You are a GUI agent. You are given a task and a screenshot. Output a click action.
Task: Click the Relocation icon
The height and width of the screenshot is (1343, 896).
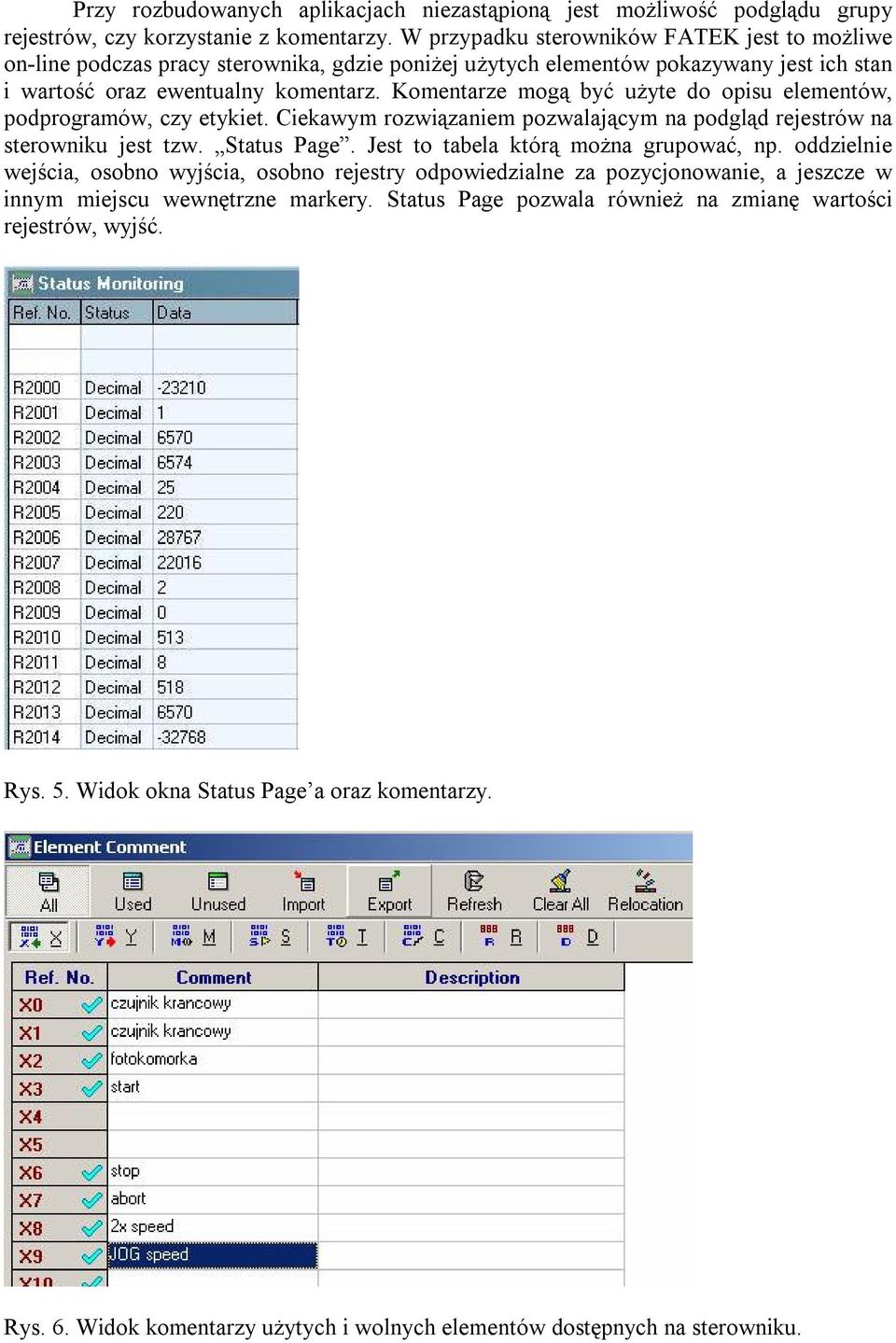(645, 891)
